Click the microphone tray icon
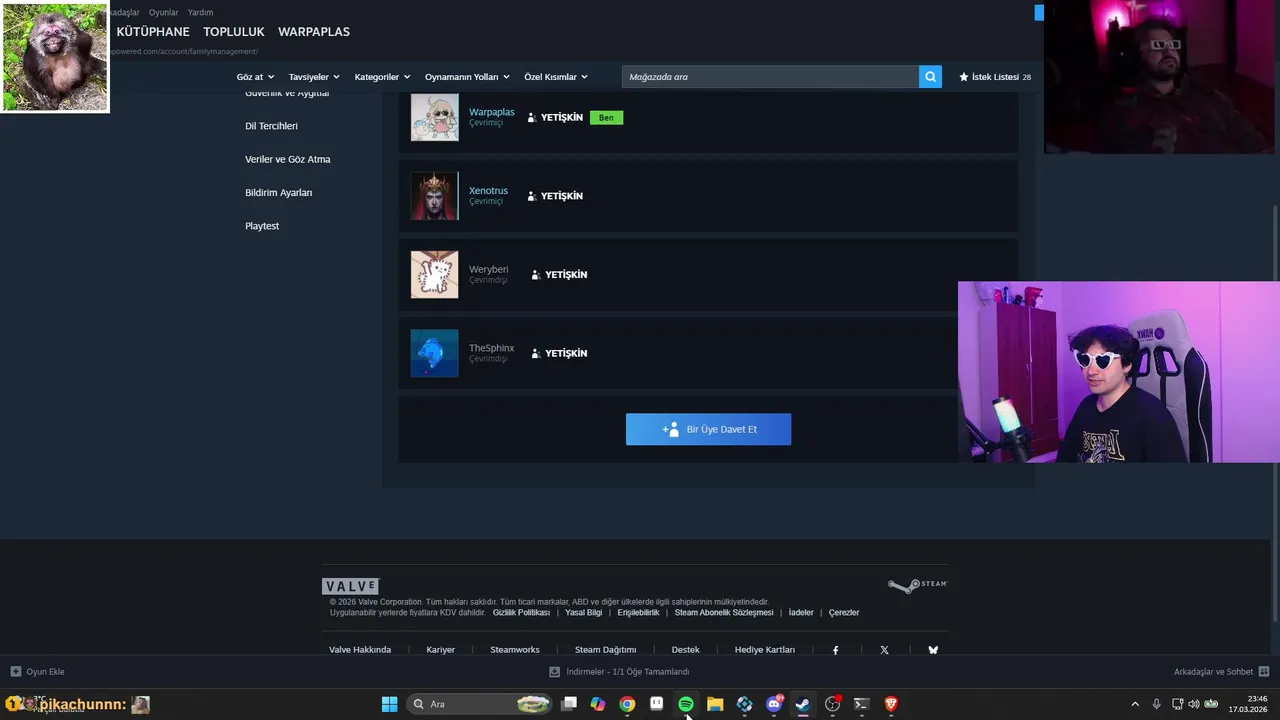Screen dimensions: 1280x720 pos(1156,704)
